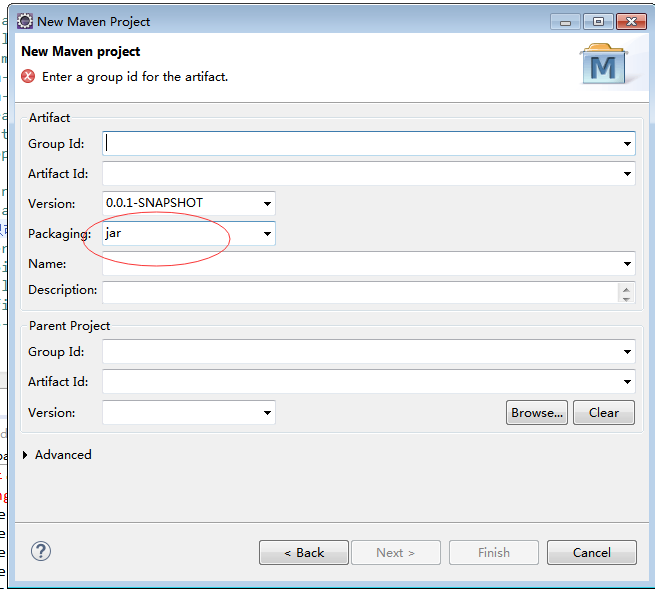Viewport: 655px width, 589px height.
Task: Open the Packaging jar dropdown arrow
Action: (x=267, y=234)
